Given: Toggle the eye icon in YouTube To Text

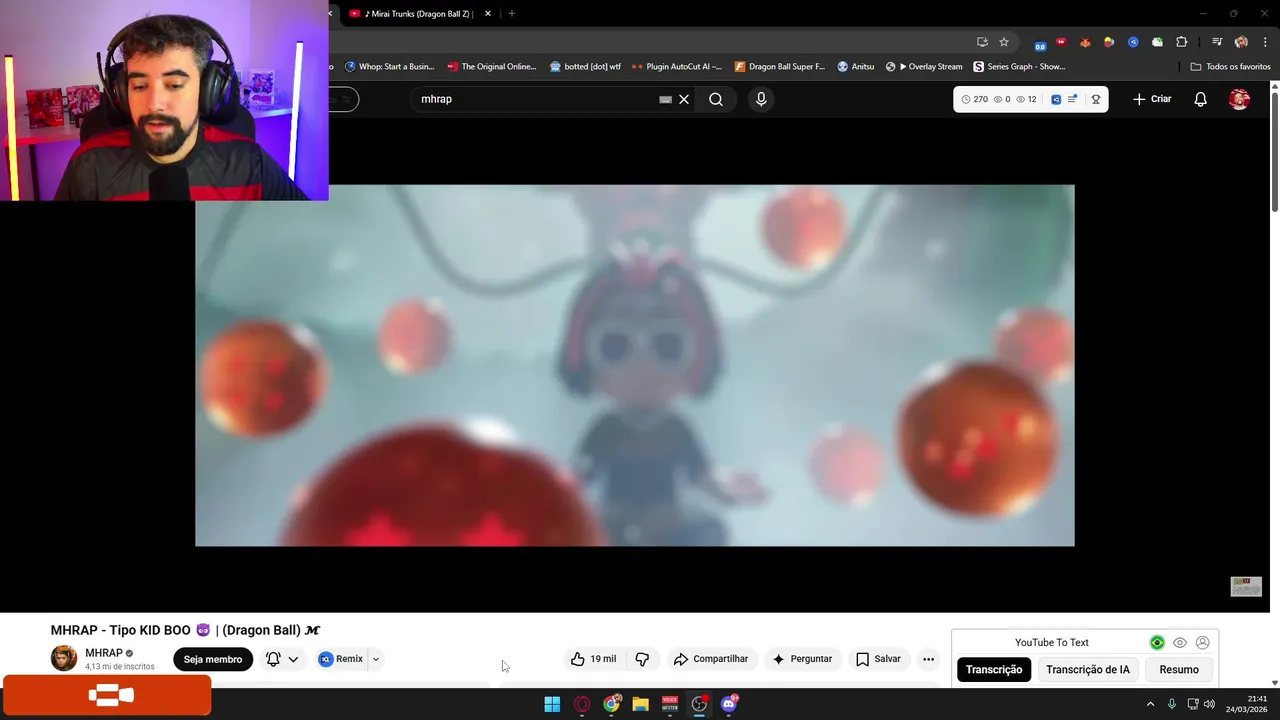Looking at the screenshot, I should pos(1180,643).
